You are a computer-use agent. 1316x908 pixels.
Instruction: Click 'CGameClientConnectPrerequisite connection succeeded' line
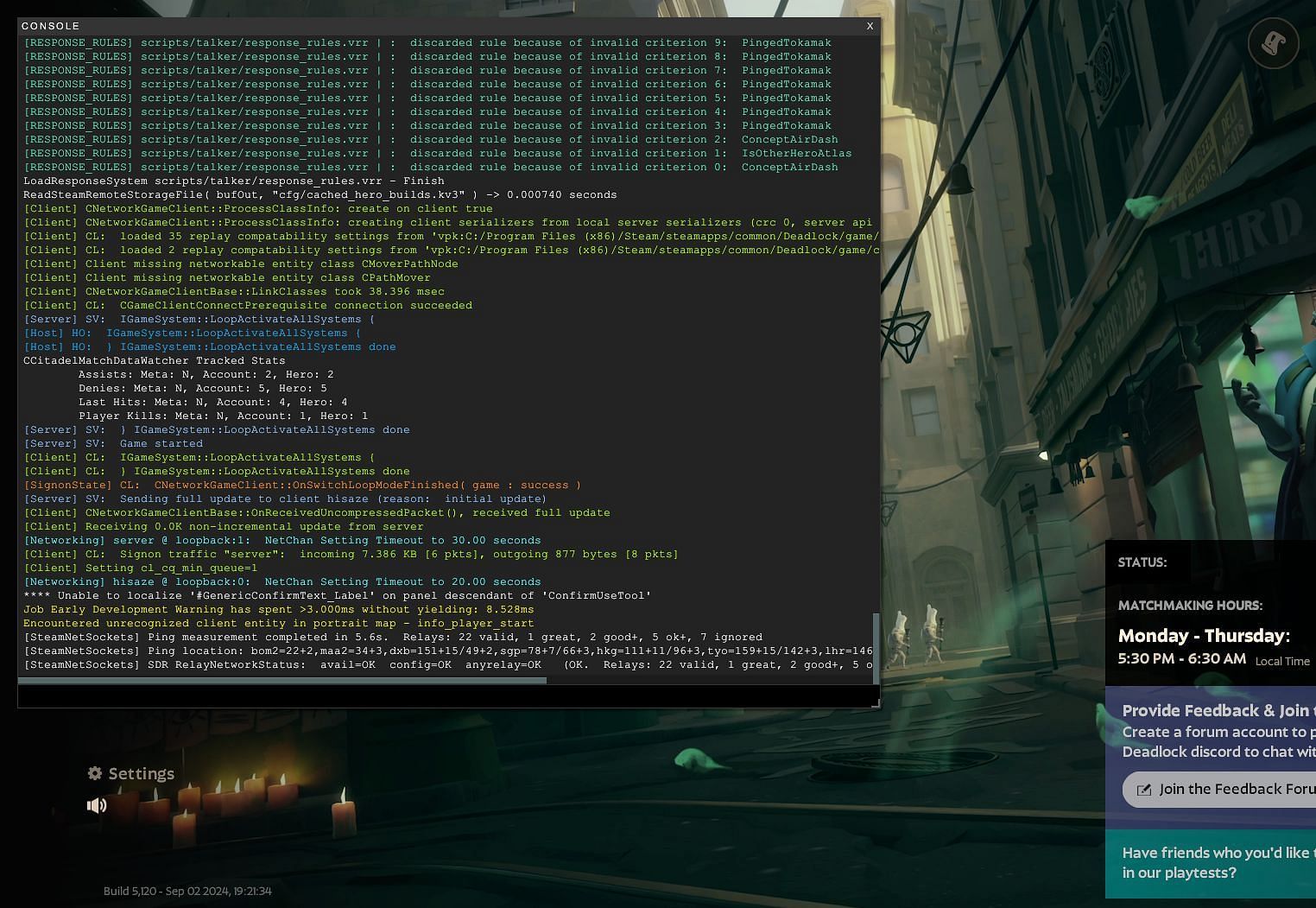[247, 305]
